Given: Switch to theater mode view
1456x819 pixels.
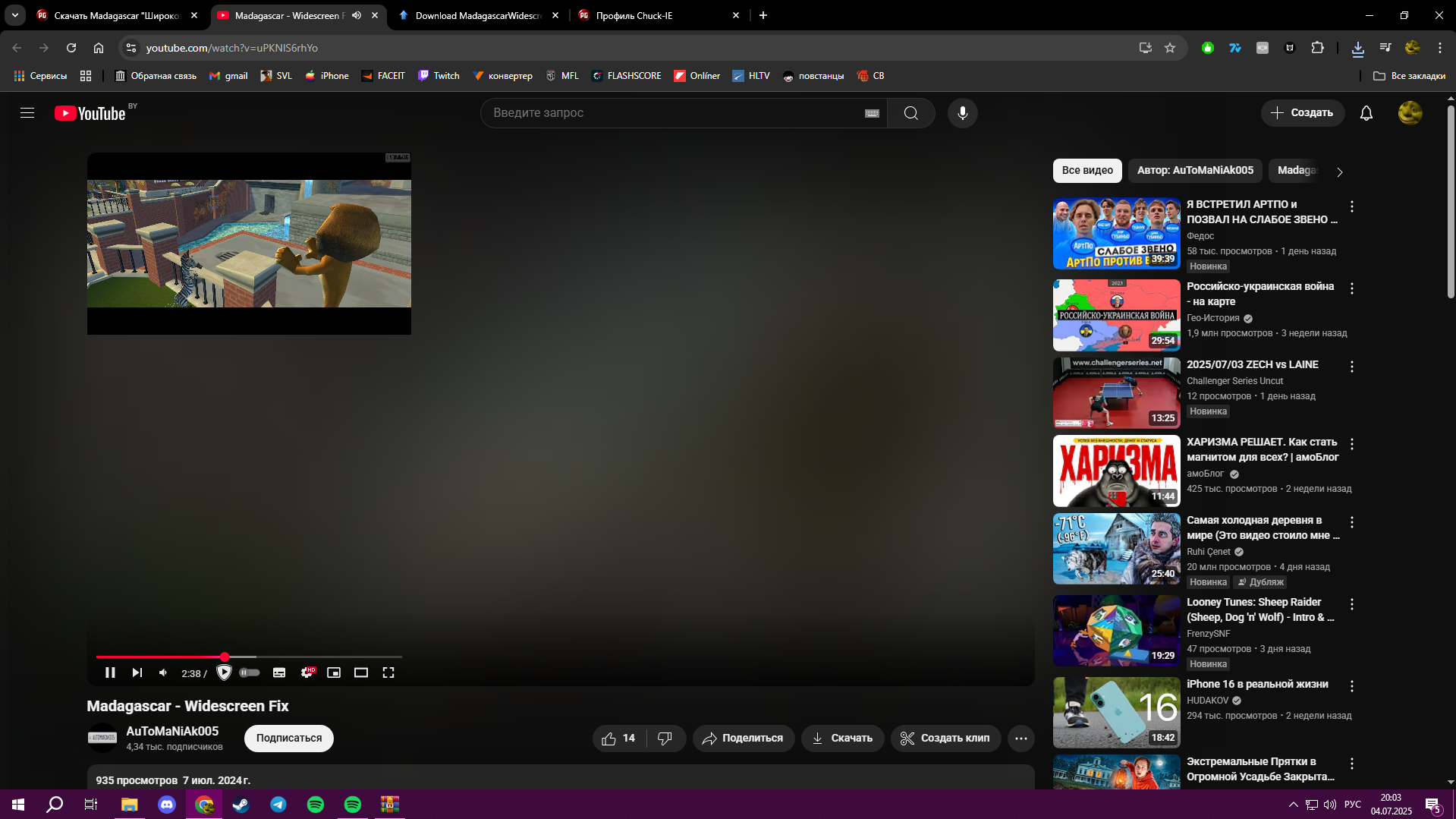Looking at the screenshot, I should pos(361,673).
